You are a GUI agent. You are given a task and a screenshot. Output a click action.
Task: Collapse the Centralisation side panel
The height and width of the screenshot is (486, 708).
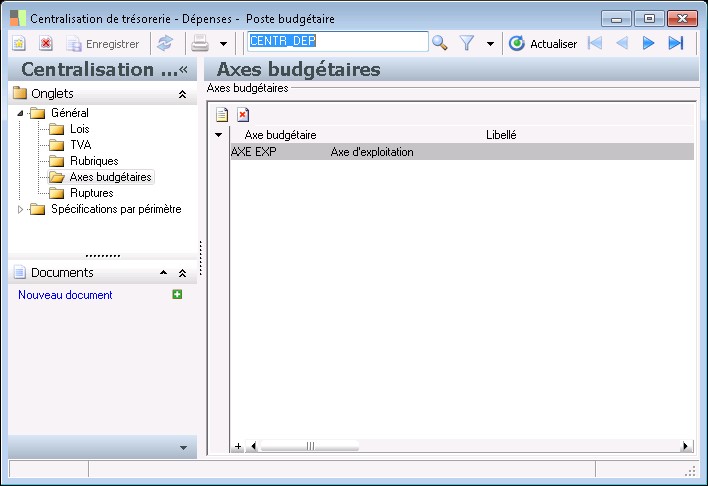(x=183, y=70)
